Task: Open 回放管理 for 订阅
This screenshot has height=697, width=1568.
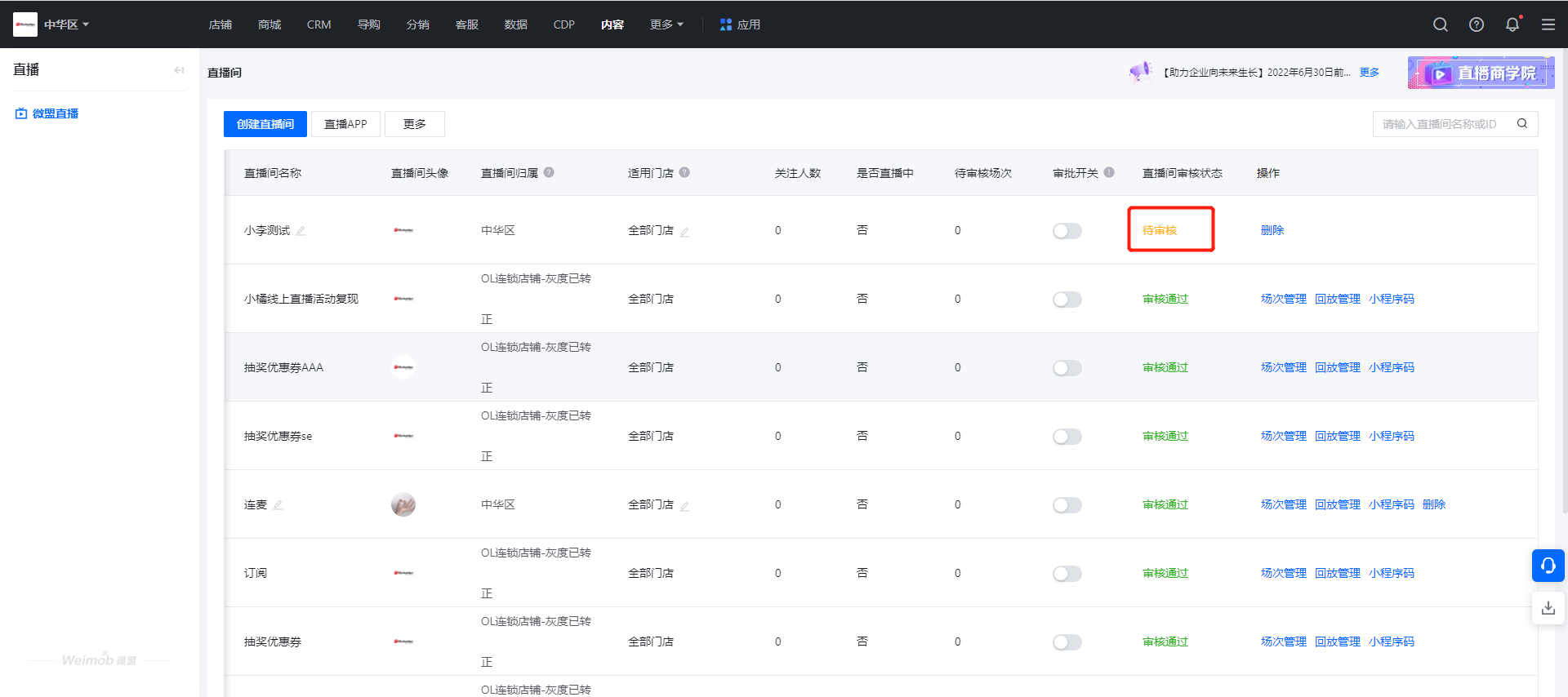Action: click(x=1338, y=573)
